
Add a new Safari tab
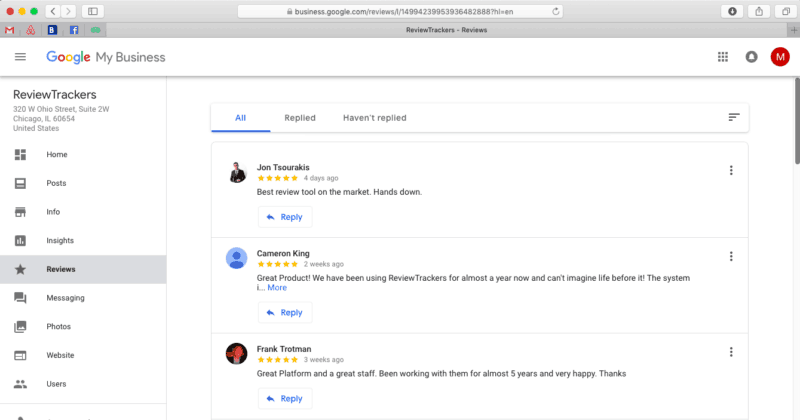(x=793, y=30)
